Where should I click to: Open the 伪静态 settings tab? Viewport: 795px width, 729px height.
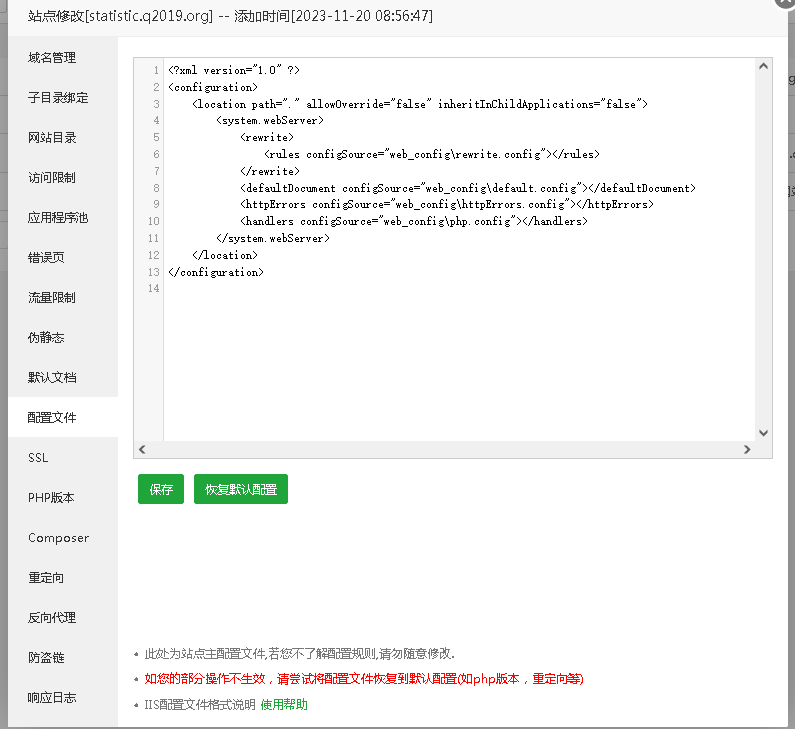pyautogui.click(x=46, y=338)
